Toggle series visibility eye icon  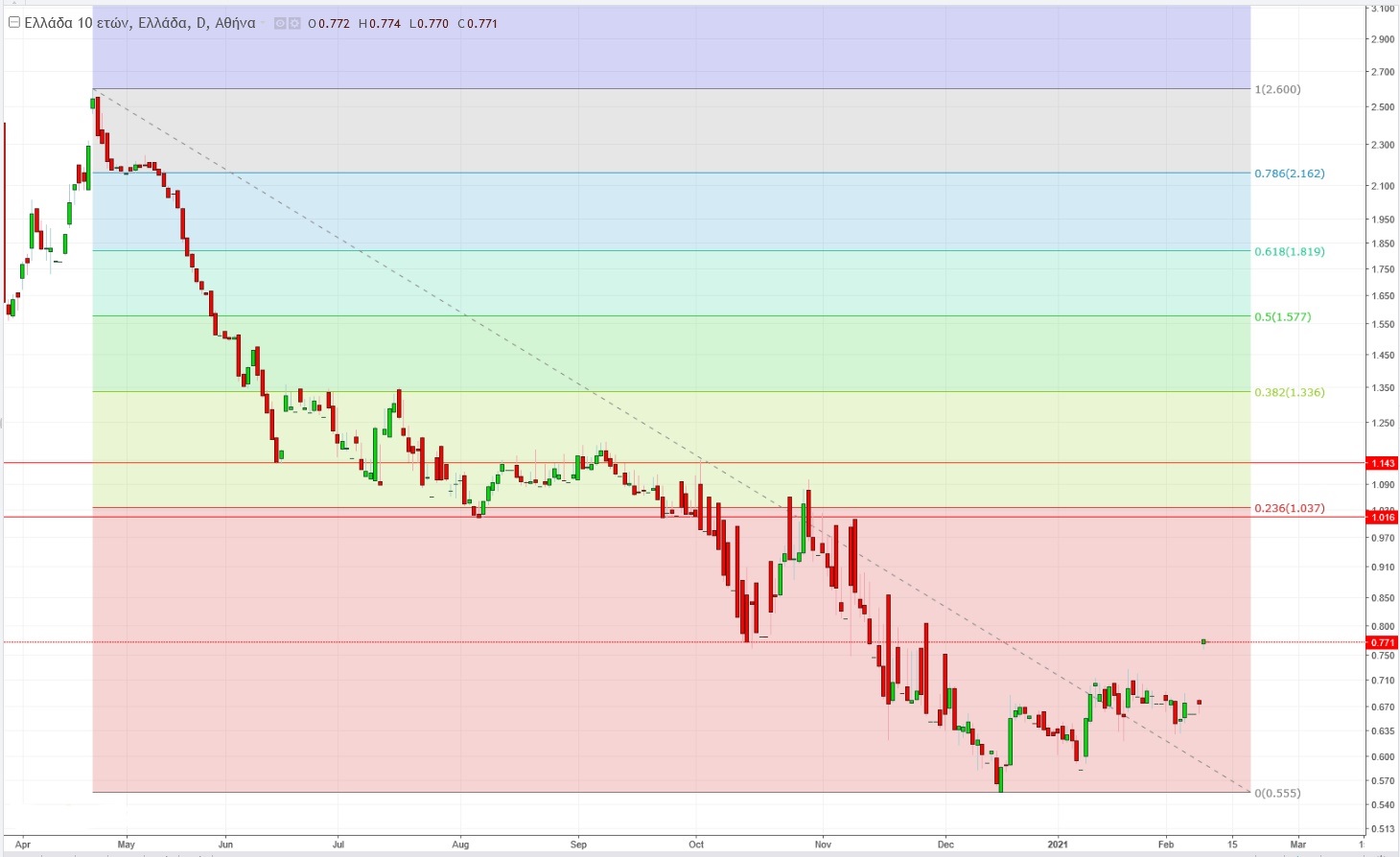coord(281,23)
